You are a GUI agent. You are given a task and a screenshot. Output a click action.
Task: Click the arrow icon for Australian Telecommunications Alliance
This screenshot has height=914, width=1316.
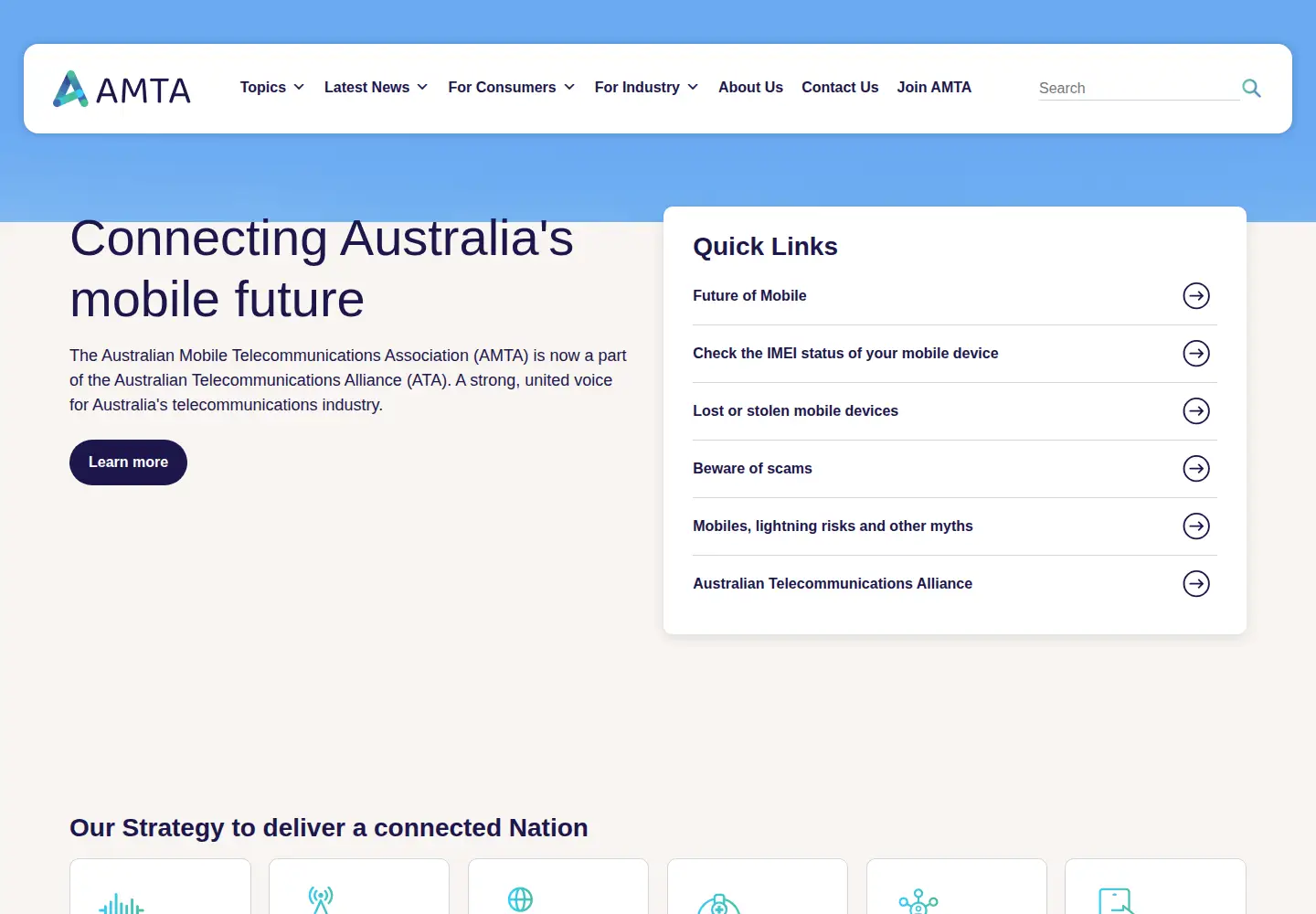coord(1196,584)
